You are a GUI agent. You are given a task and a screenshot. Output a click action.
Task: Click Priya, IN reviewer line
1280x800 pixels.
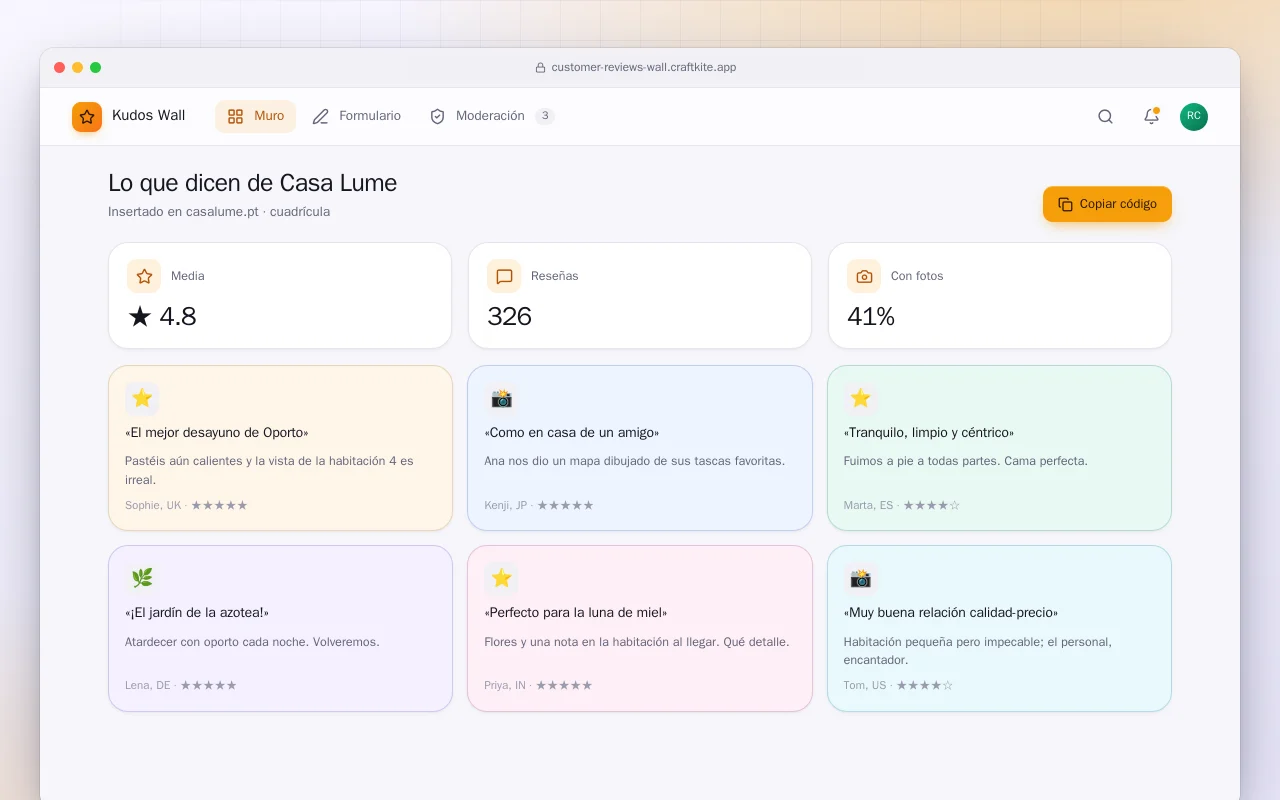click(538, 686)
